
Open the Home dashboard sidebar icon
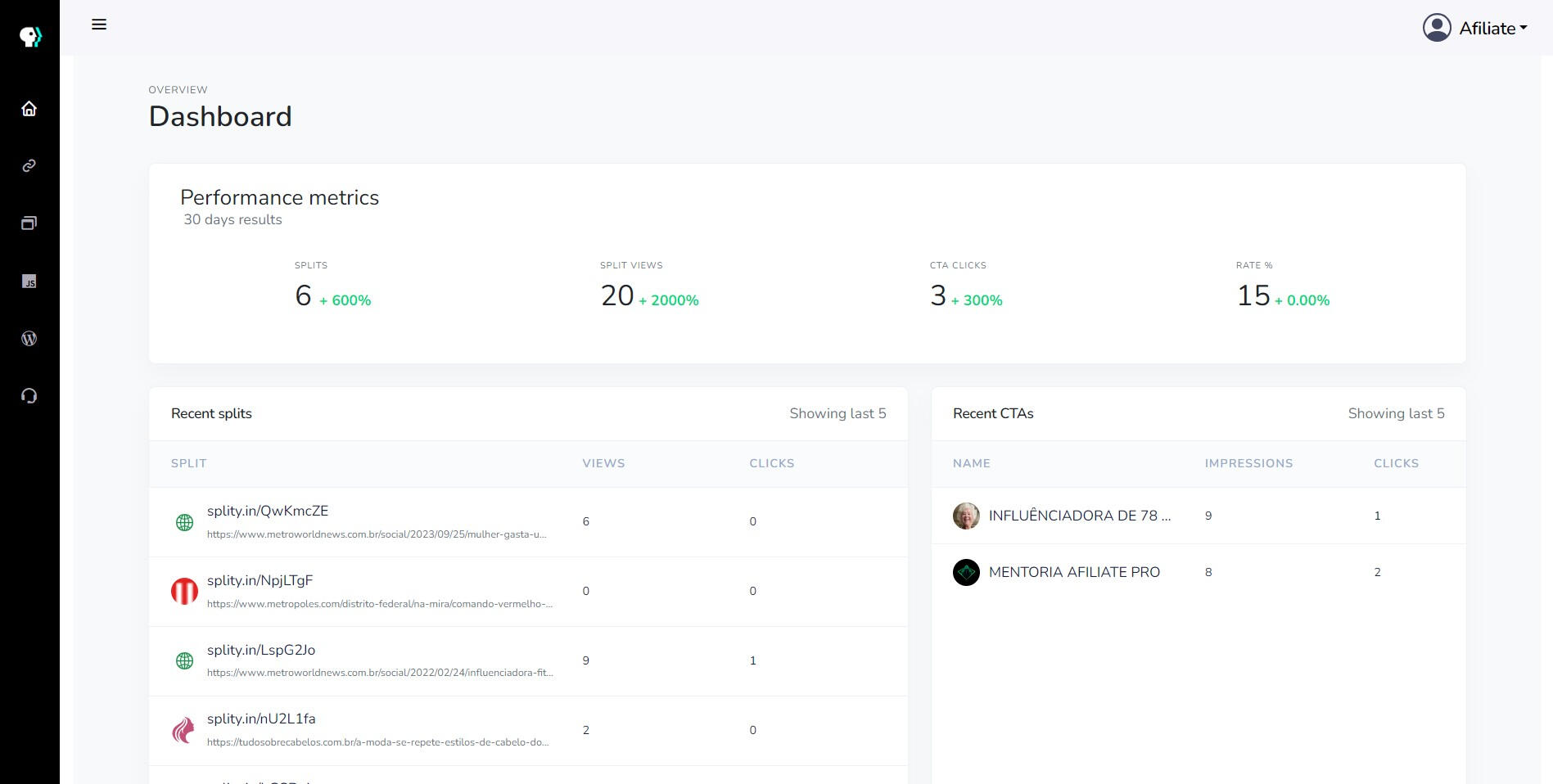pyautogui.click(x=29, y=109)
